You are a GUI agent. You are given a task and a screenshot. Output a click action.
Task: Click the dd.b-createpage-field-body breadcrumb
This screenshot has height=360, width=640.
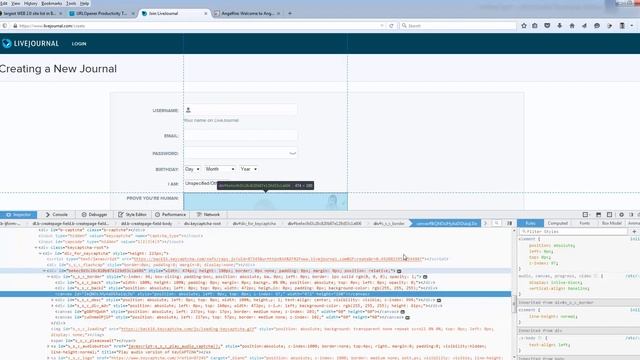coord(147,224)
